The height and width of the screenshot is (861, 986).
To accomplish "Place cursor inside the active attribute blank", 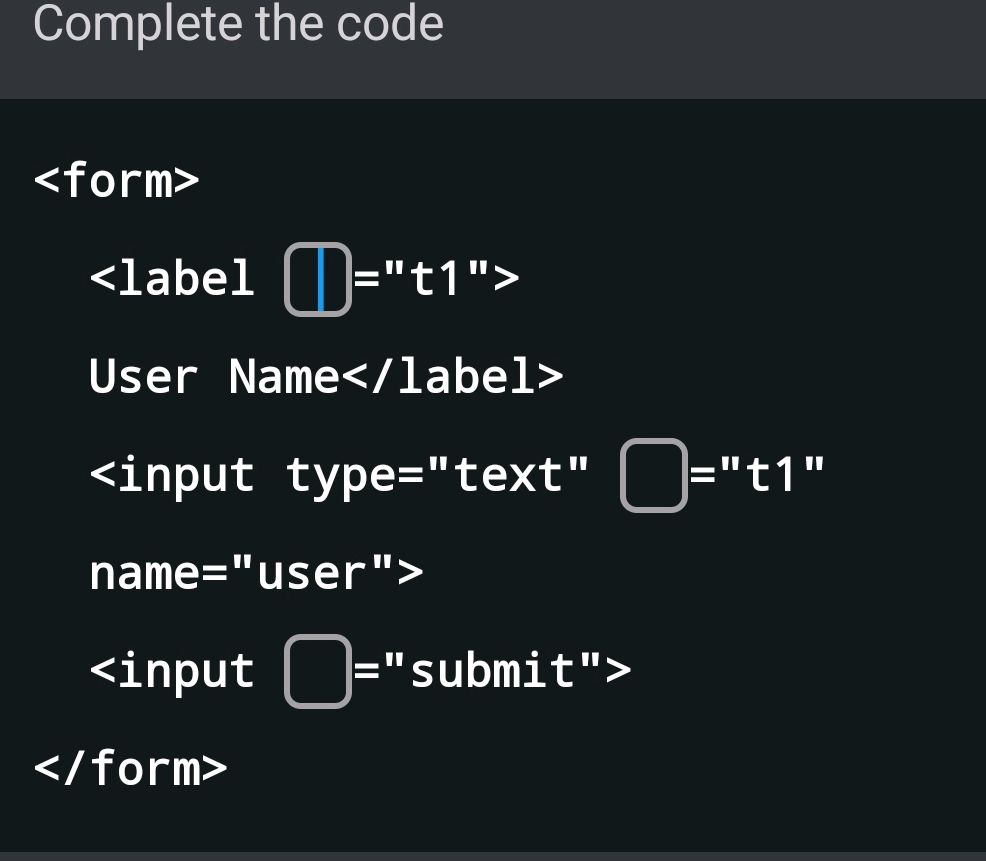I will point(318,279).
